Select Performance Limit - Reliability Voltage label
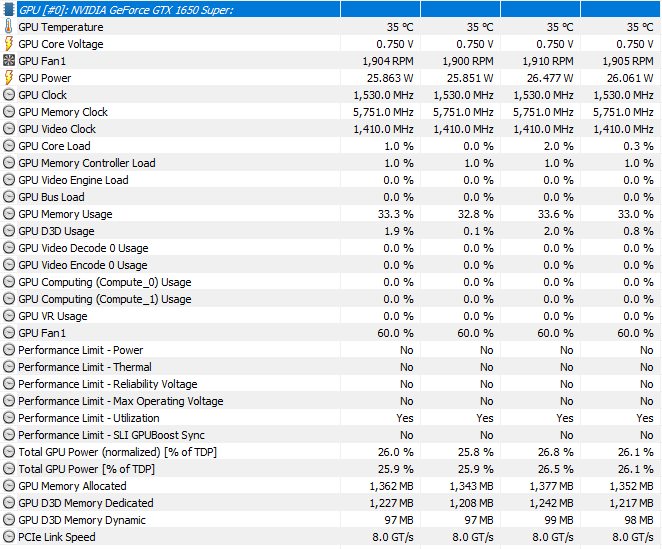The width and height of the screenshot is (662, 549). 108,384
